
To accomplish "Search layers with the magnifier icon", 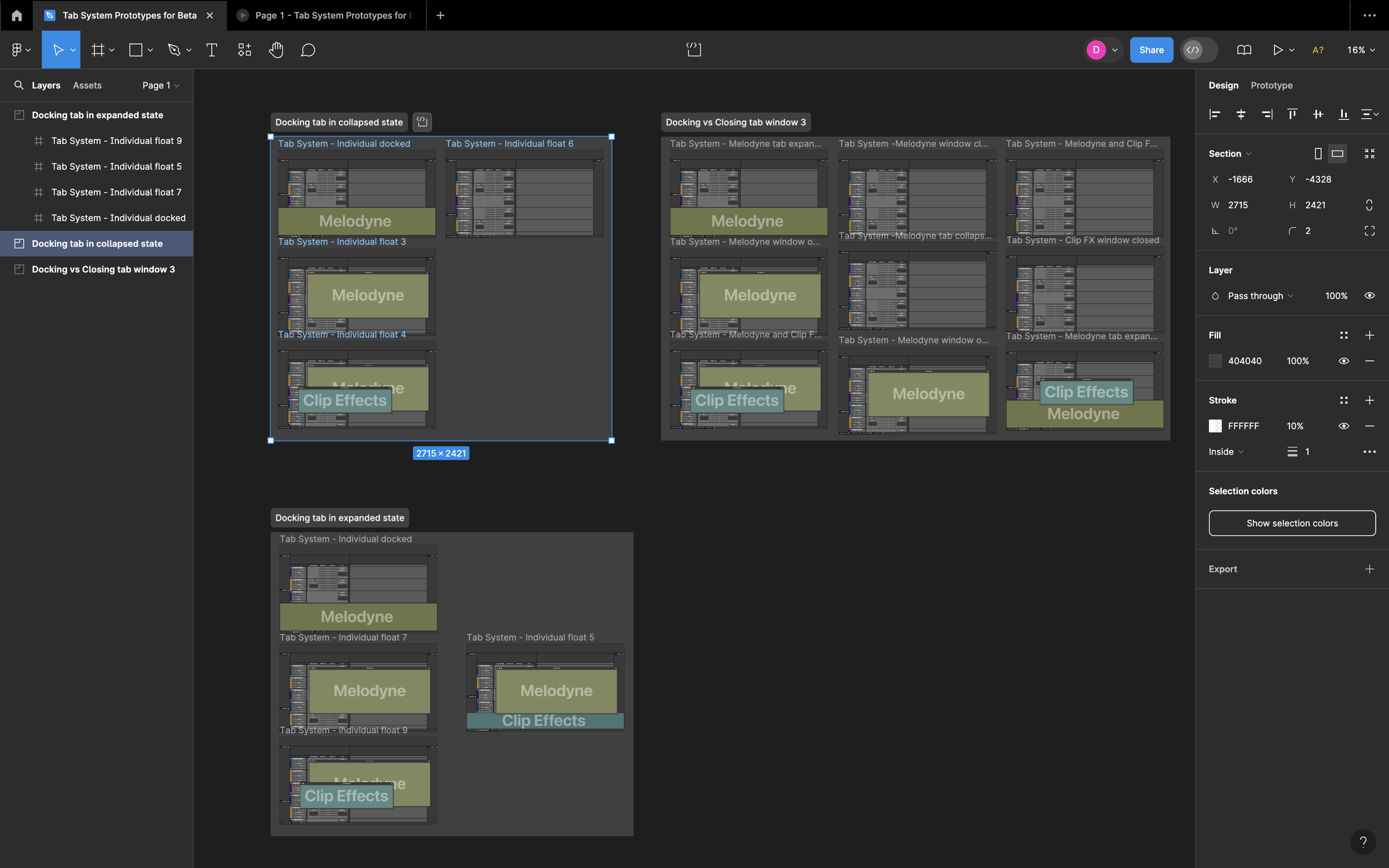I will [x=19, y=85].
